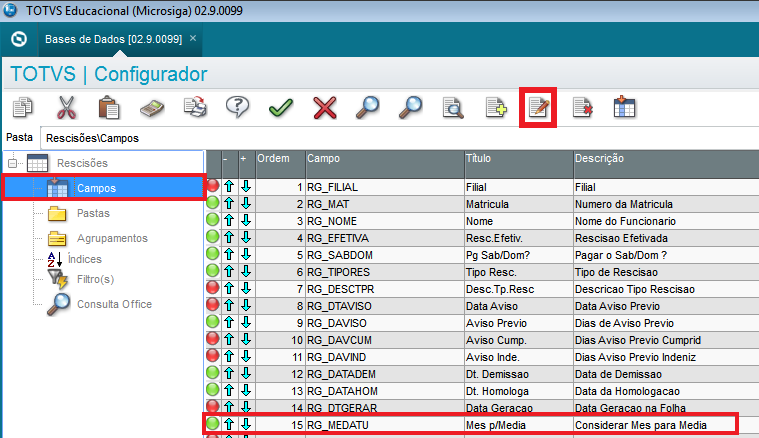Open the Help question mark icon
The image size is (759, 438).
tap(238, 107)
